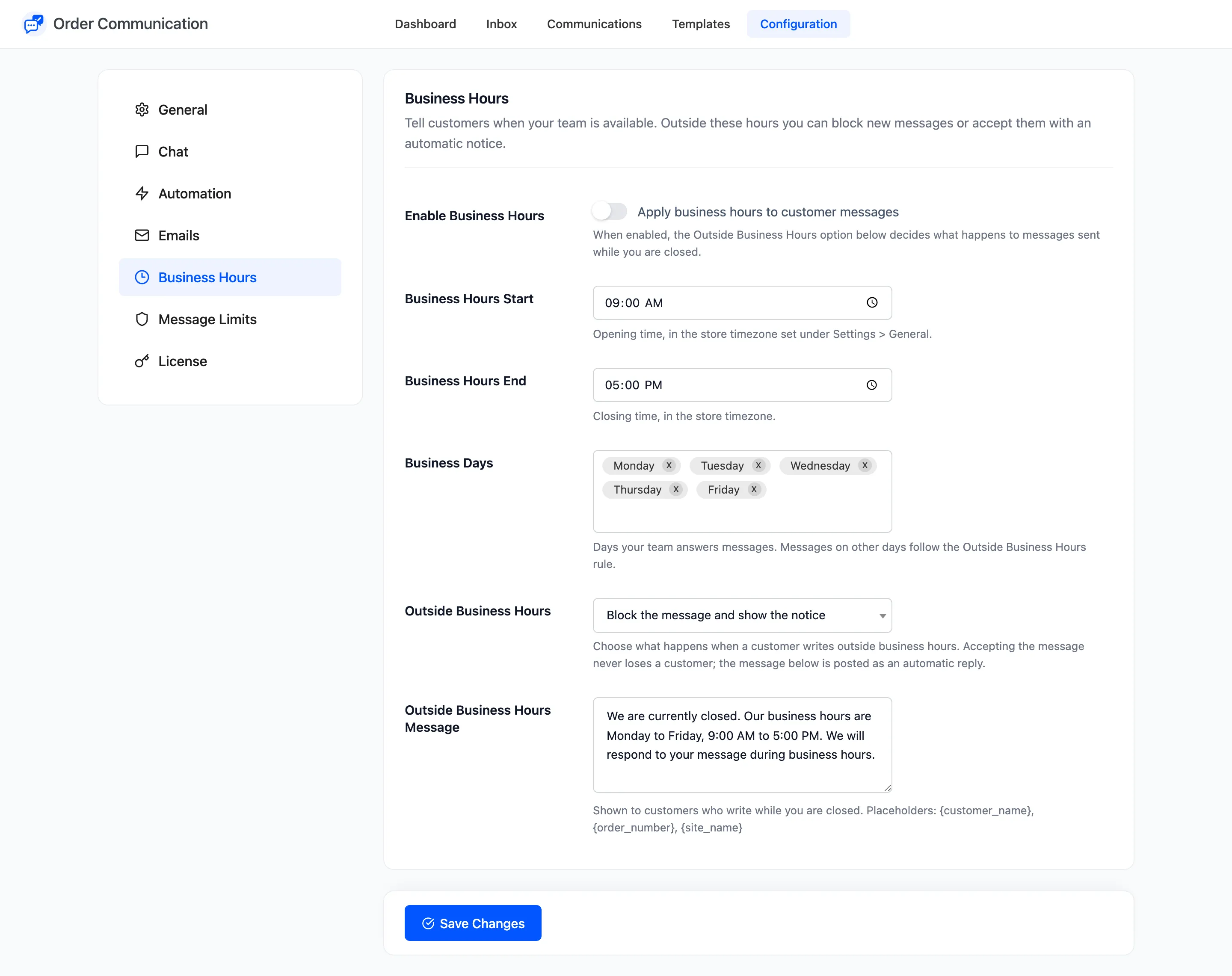Screen dimensions: 1232x976
Task: Open the Outside Business Hours dropdown
Action: tap(742, 615)
